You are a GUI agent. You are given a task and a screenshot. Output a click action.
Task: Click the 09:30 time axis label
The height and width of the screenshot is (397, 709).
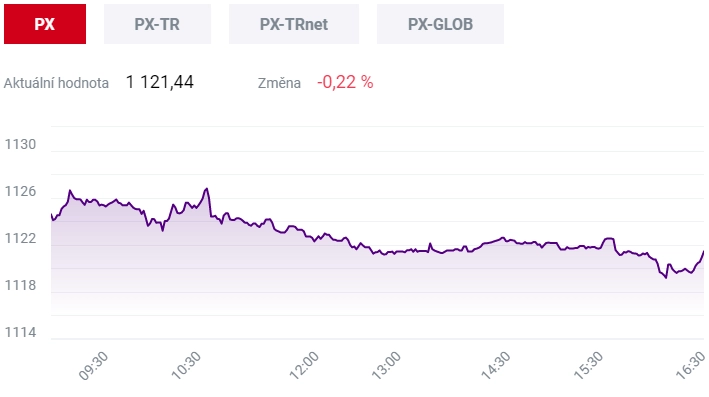[94, 366]
